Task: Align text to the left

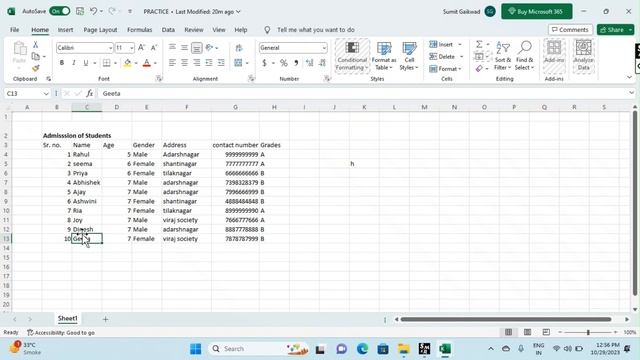Action: [x=172, y=63]
